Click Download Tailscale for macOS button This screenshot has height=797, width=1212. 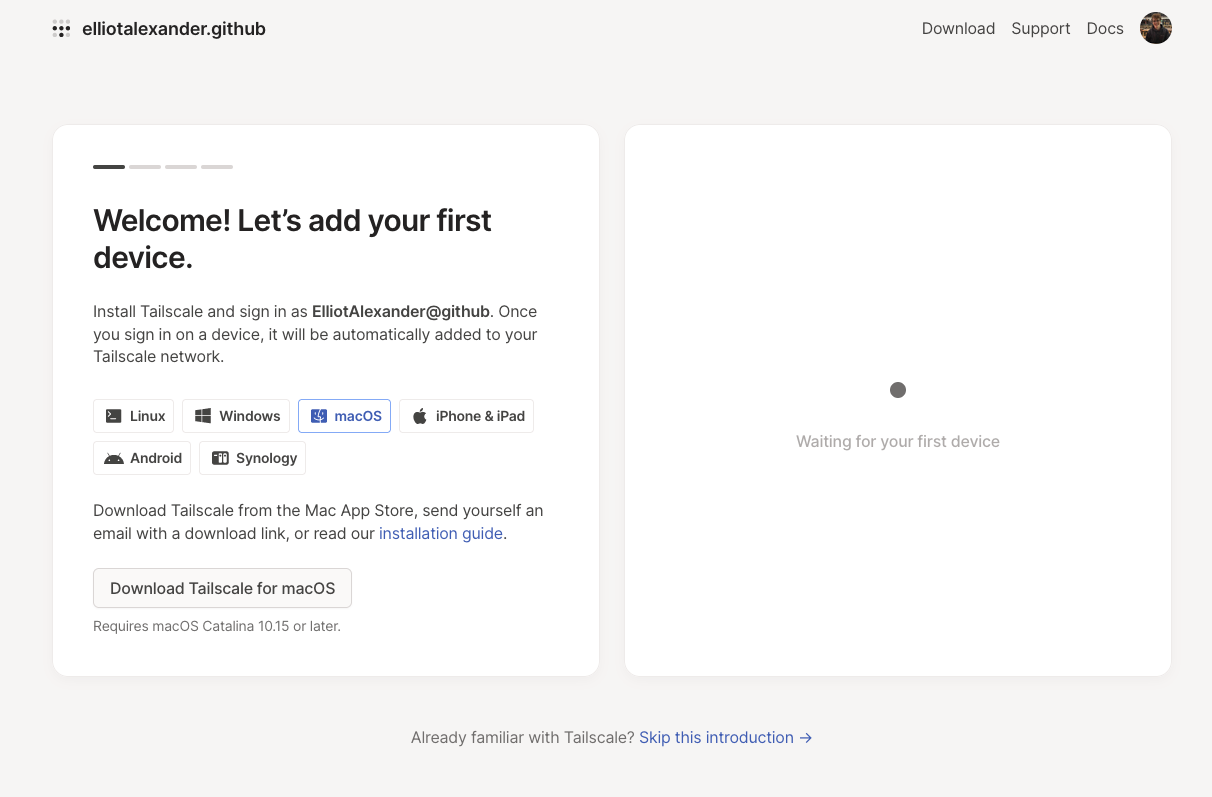coord(222,588)
